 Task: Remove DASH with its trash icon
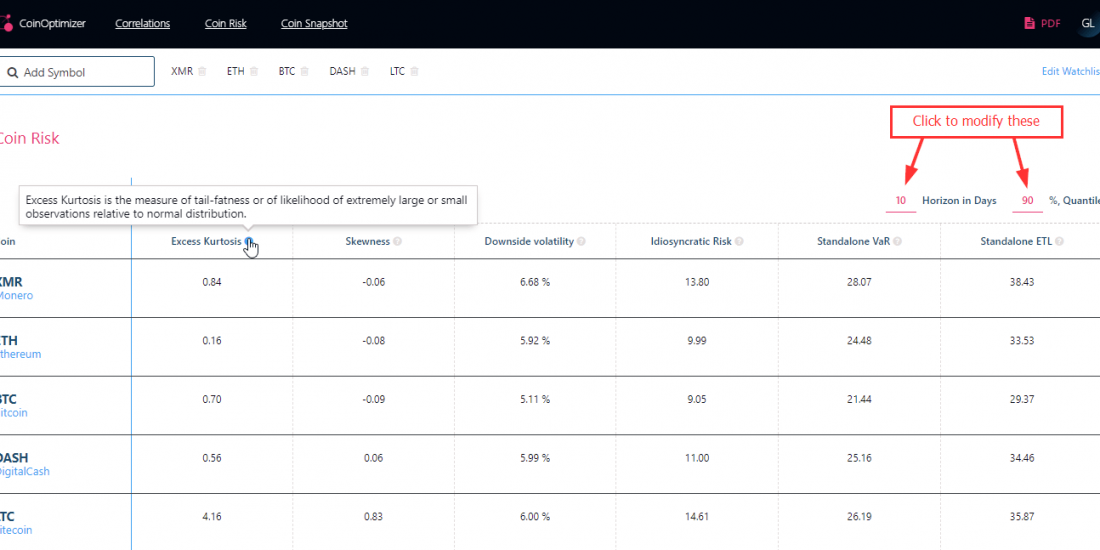(365, 71)
